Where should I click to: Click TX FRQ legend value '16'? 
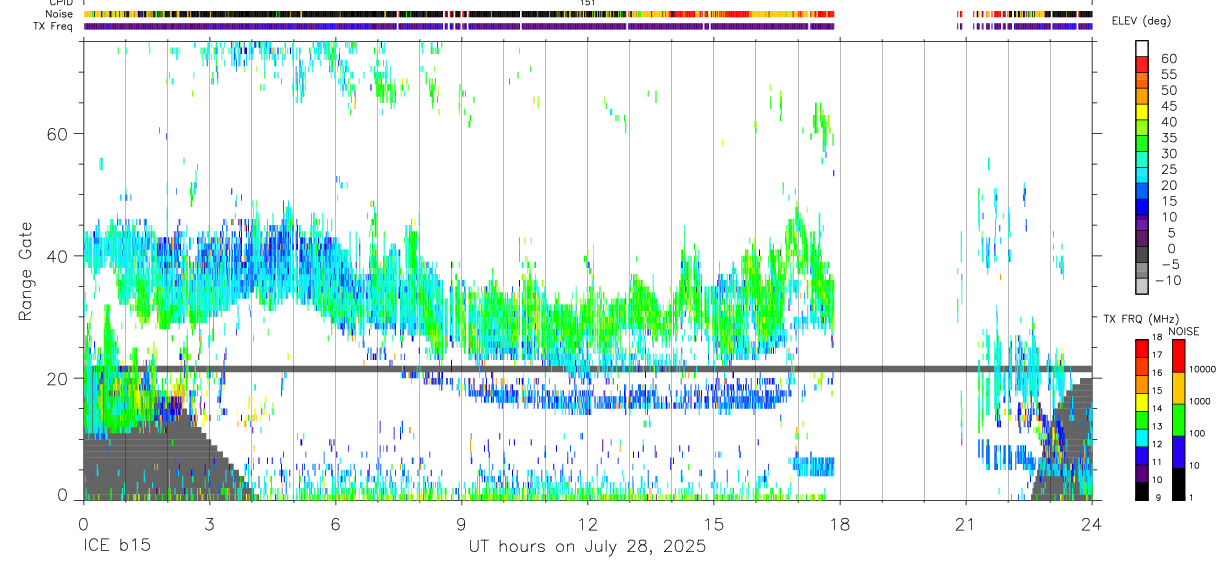pos(1157,373)
